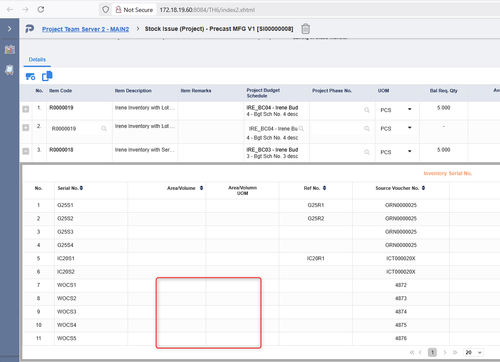Open UOM dropdown in row 2
The height and width of the screenshot is (362, 500).
click(410, 128)
